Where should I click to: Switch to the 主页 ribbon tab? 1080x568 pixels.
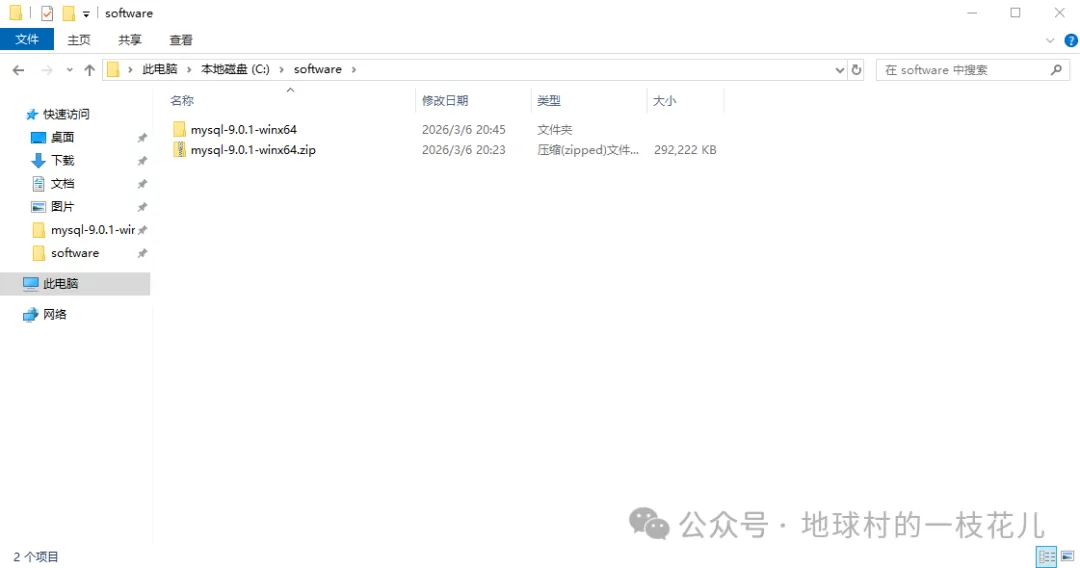point(79,40)
